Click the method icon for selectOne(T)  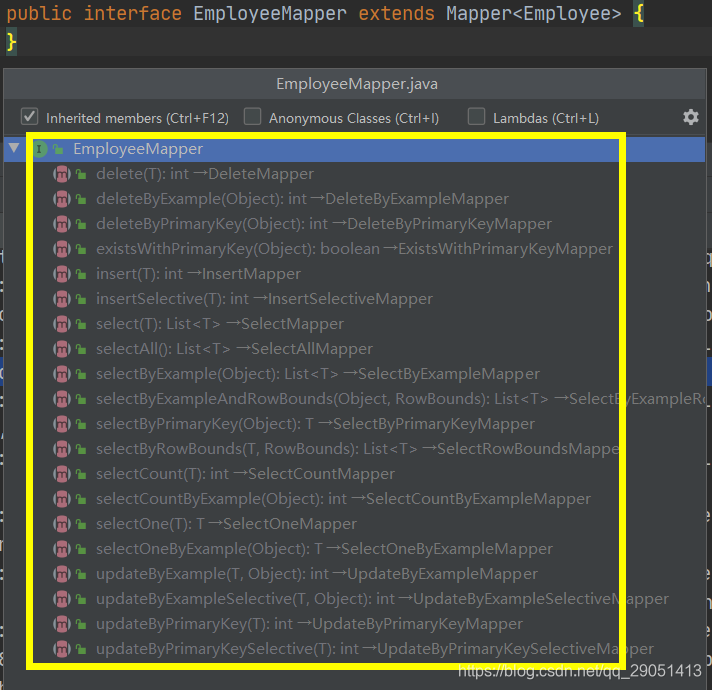click(62, 523)
